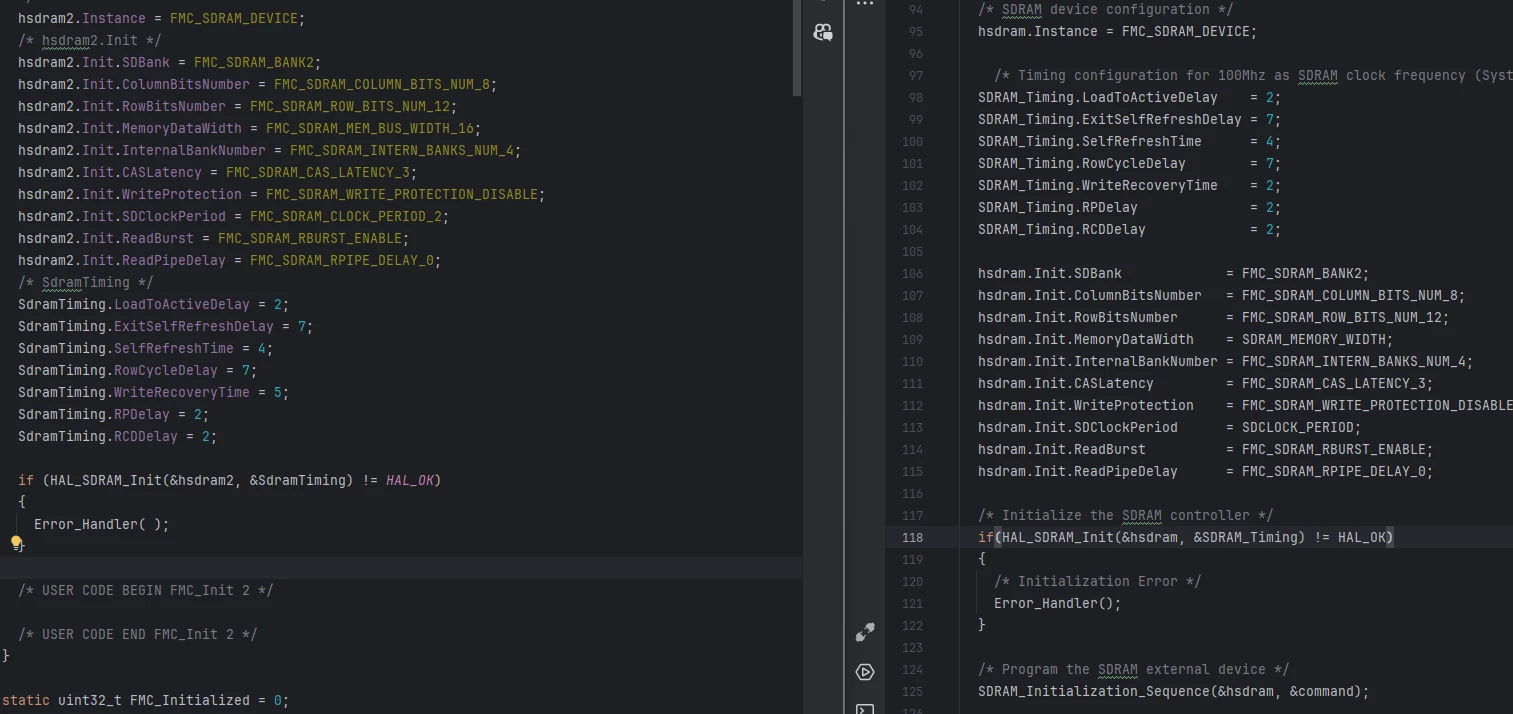This screenshot has height=714, width=1513.
Task: Click hsdram.Init.SDBank in right editor
Action: click(1050, 273)
